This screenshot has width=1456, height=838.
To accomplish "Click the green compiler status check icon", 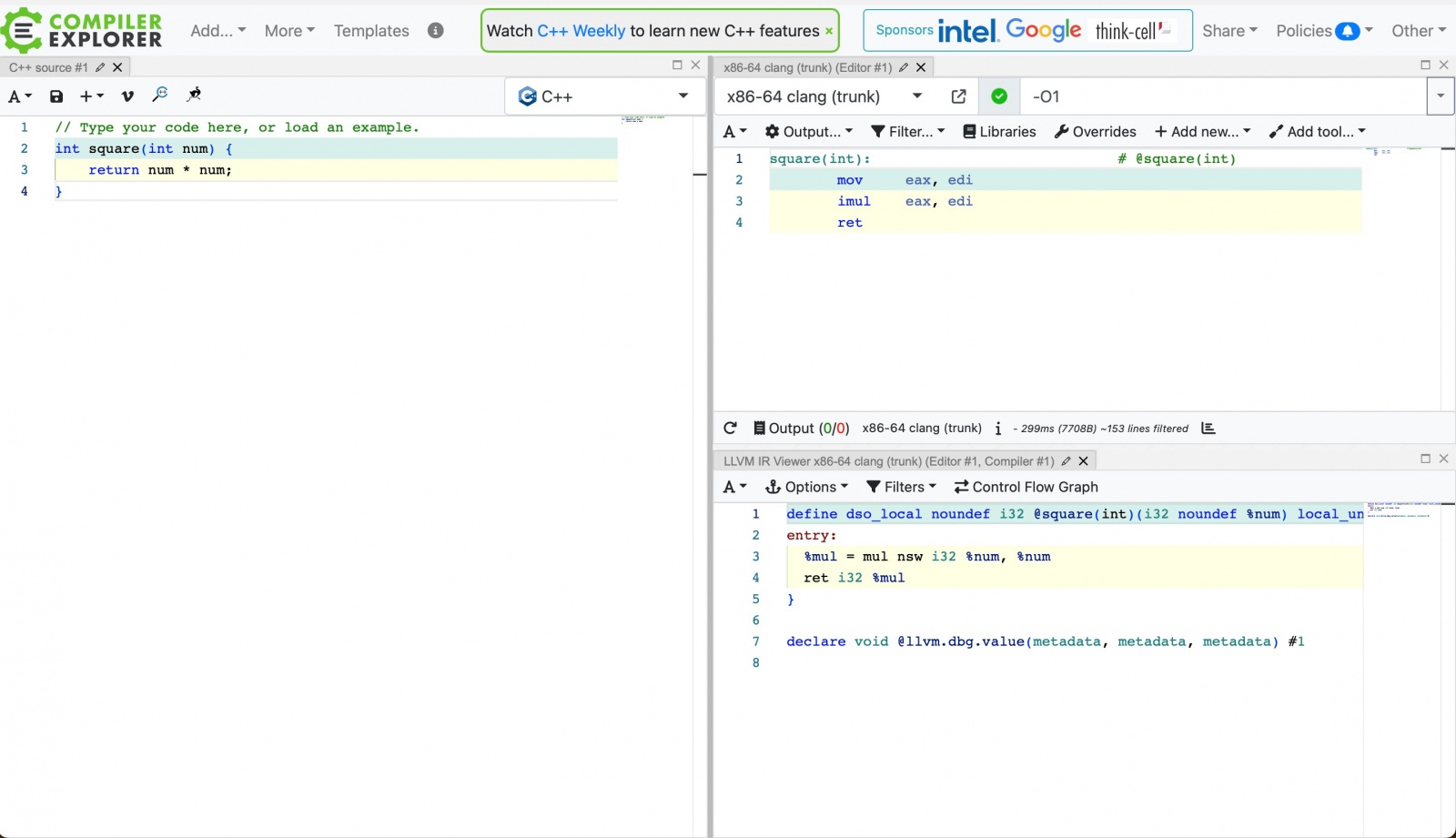I will (x=999, y=96).
